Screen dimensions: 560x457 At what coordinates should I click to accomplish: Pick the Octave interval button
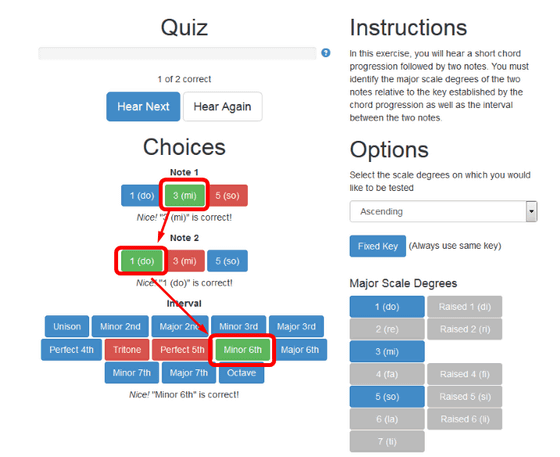241,373
